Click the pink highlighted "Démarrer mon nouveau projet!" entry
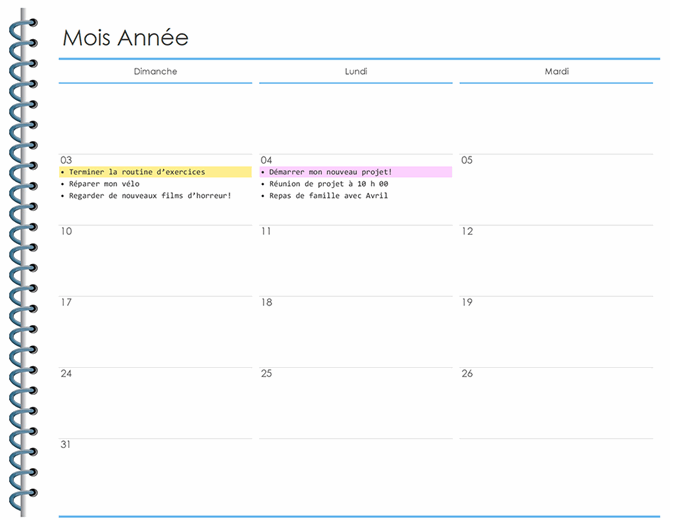The width and height of the screenshot is (675, 520). click(330, 172)
